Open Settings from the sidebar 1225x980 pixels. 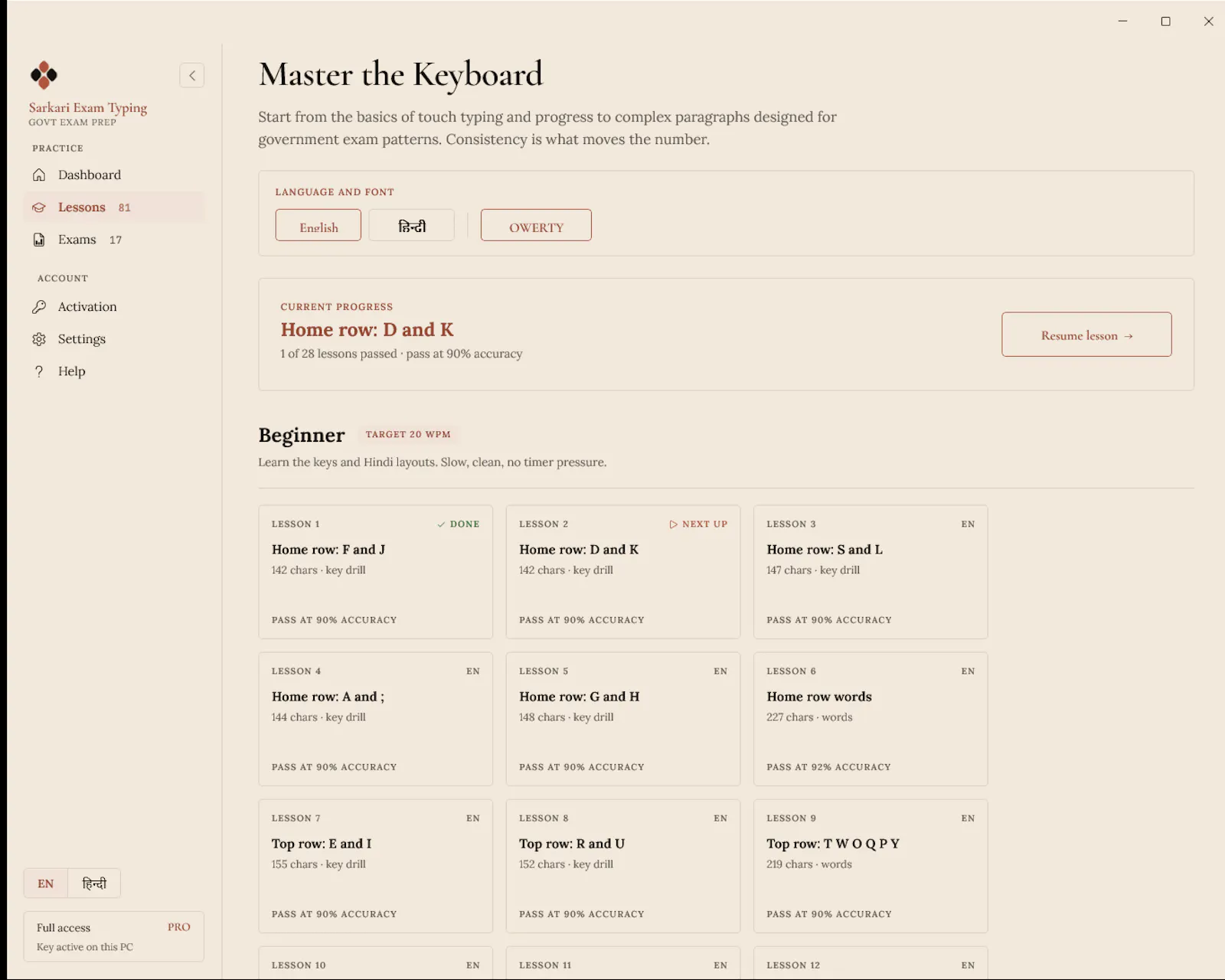[x=114, y=339]
